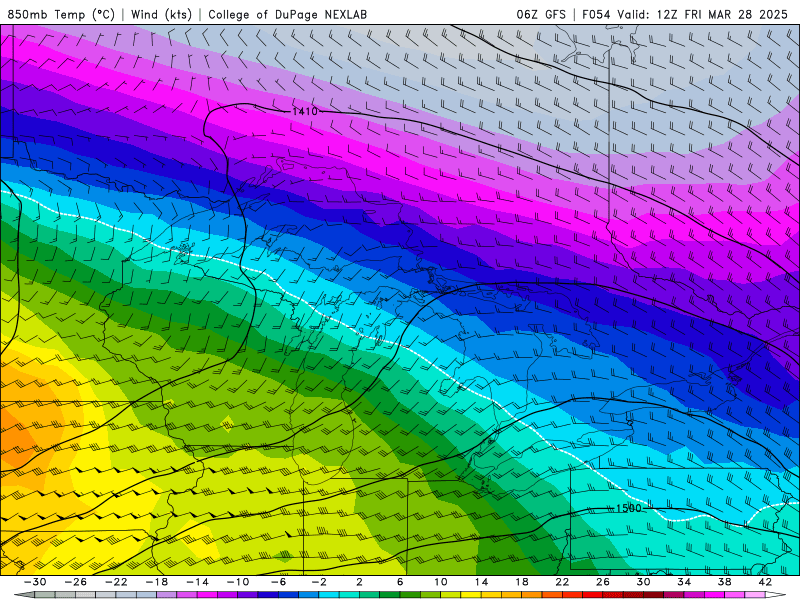Image resolution: width=800 pixels, height=600 pixels.
Task: Click the "12Z FRI MAR 28 2025" valid time
Action: point(722,14)
